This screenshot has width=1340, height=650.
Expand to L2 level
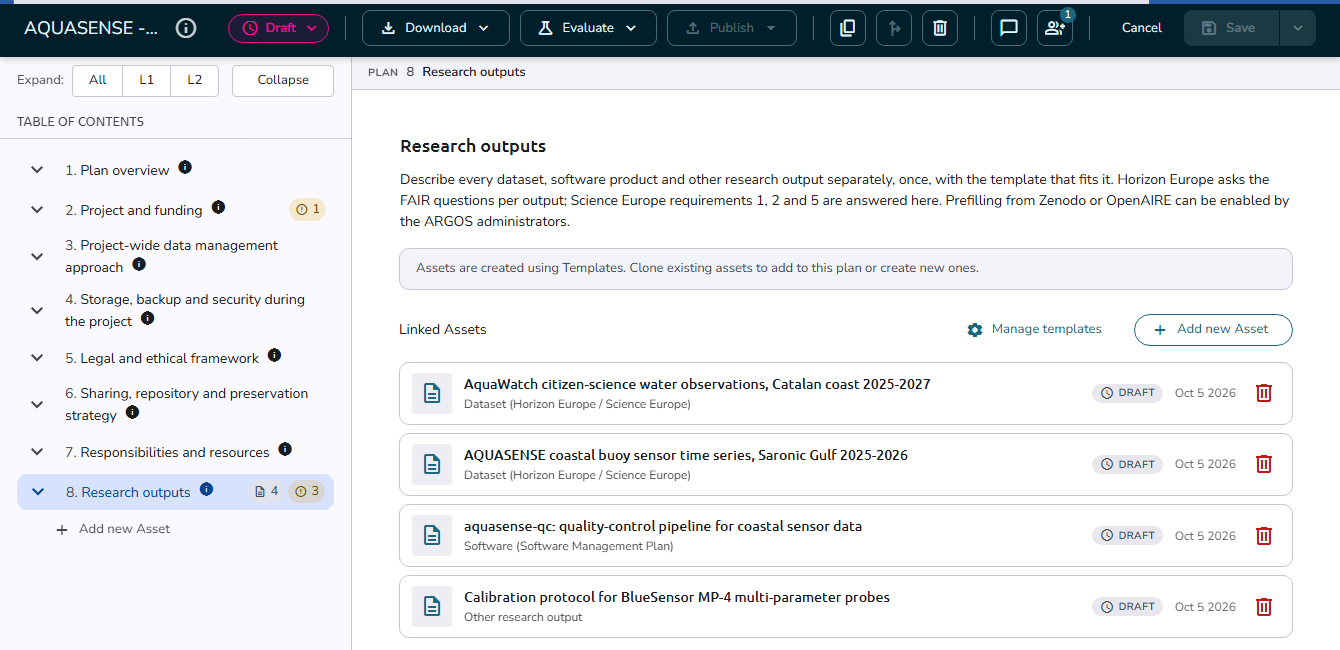(x=194, y=80)
